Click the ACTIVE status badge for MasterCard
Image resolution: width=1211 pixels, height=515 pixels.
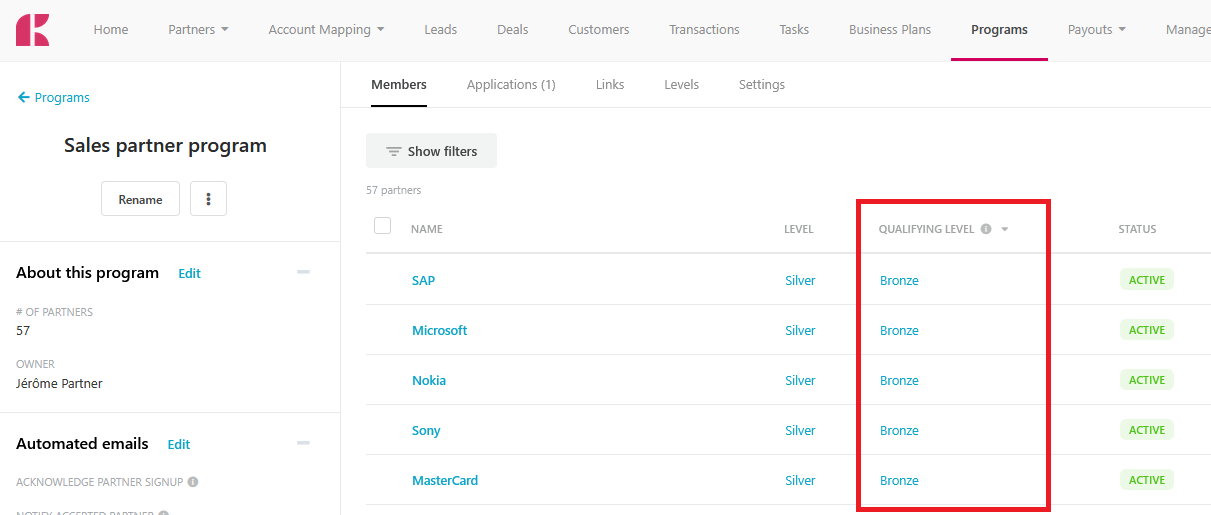click(1147, 480)
